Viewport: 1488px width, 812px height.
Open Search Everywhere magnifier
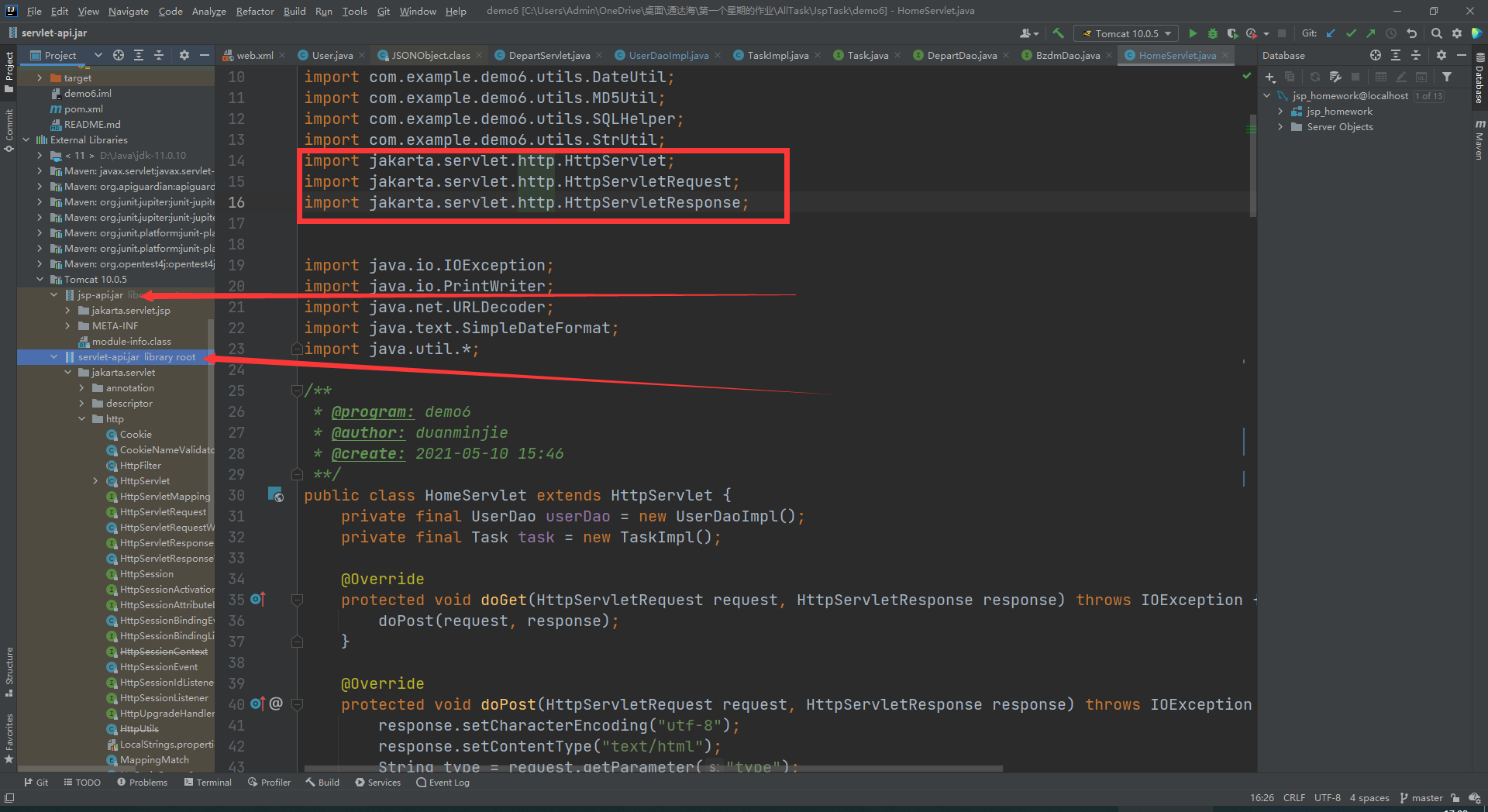[x=1436, y=33]
